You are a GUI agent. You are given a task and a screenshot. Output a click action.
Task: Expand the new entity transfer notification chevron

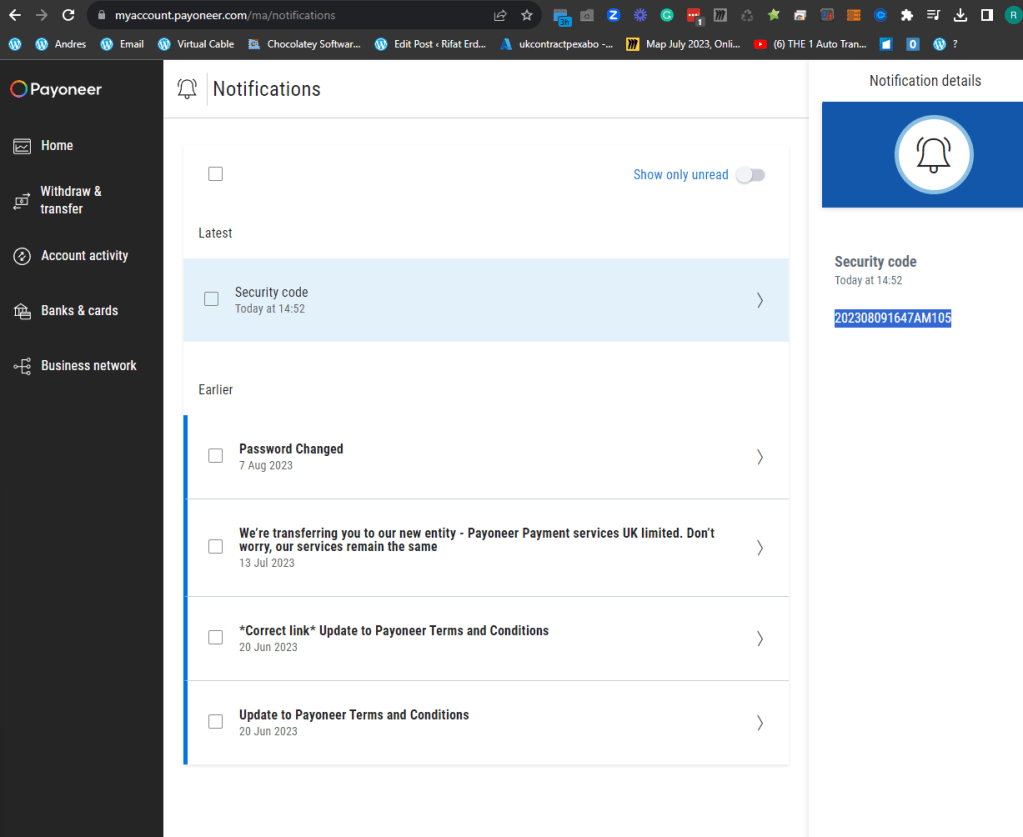click(x=760, y=547)
